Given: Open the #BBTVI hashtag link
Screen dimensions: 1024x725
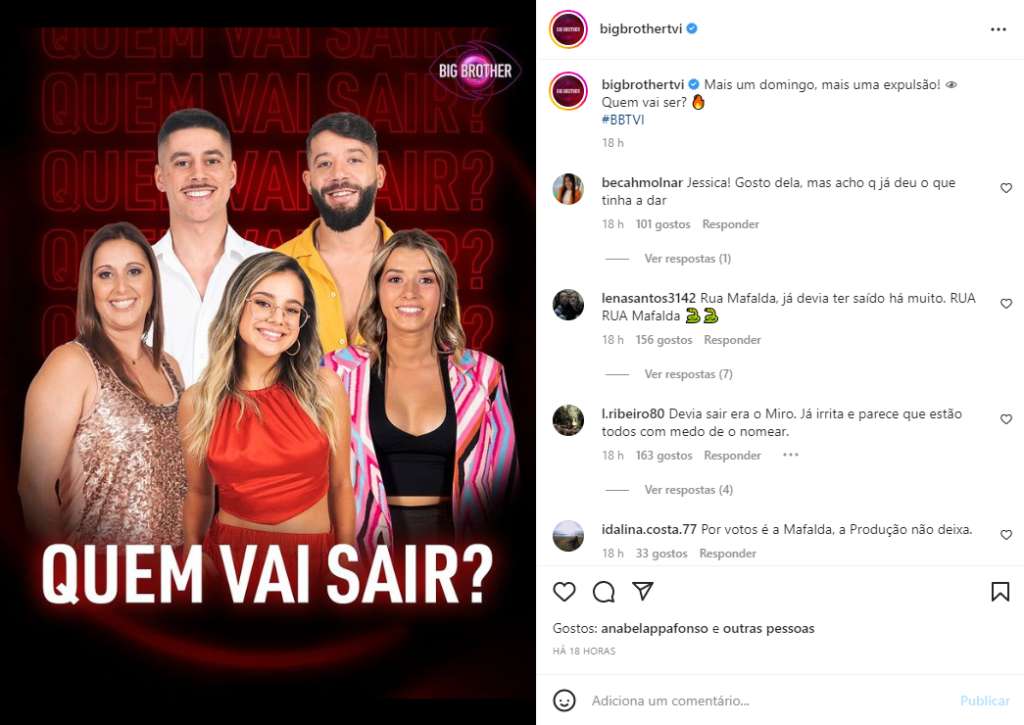Looking at the screenshot, I should tap(622, 120).
